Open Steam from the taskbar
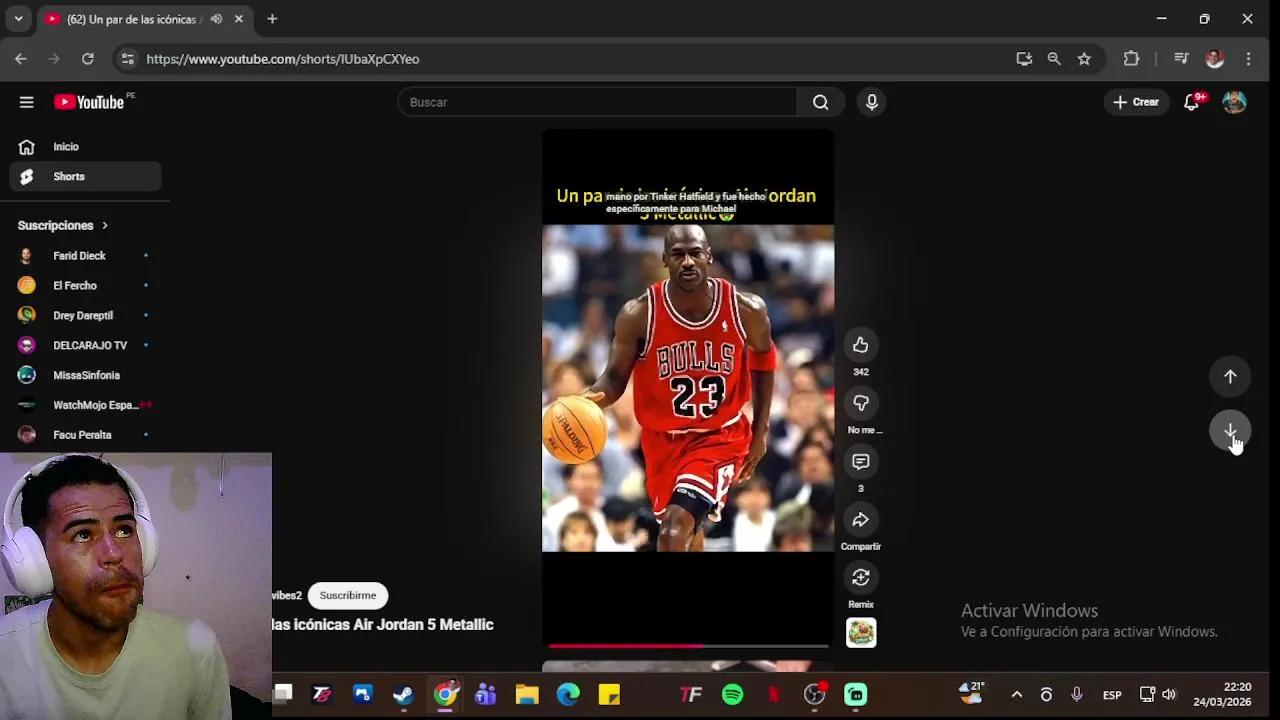 tap(404, 695)
